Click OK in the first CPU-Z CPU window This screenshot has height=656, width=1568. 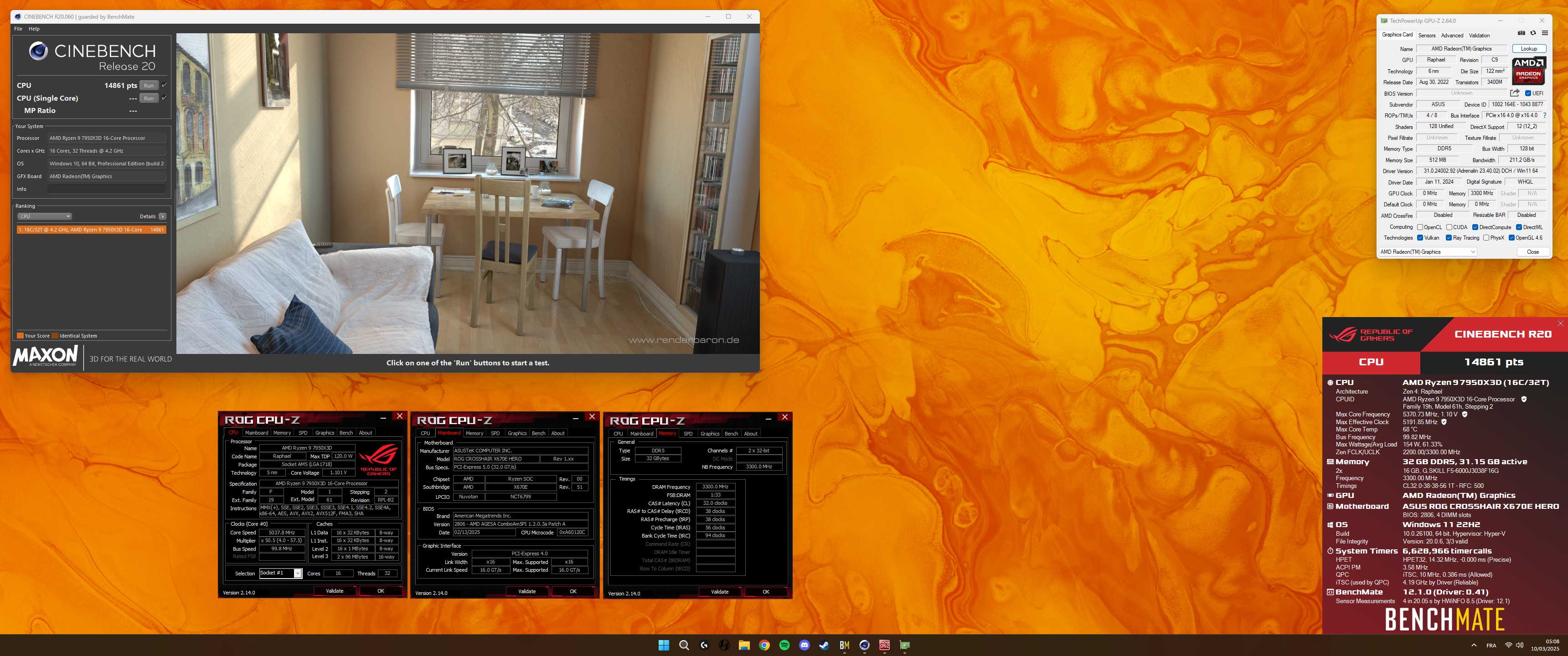pos(381,591)
